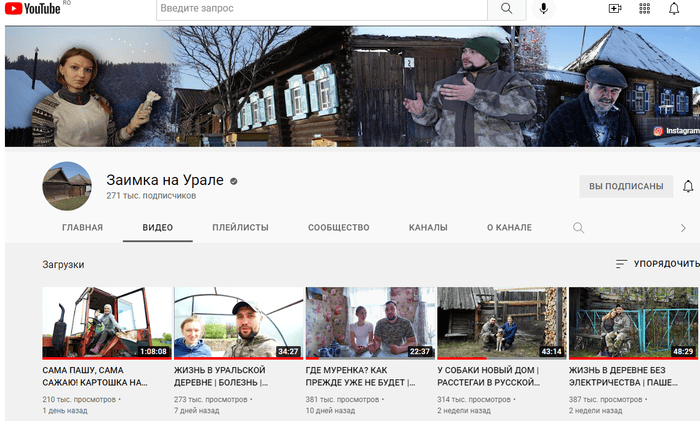Click the 271 тыс. подписчиков text
The height and width of the screenshot is (421, 700).
tap(151, 196)
